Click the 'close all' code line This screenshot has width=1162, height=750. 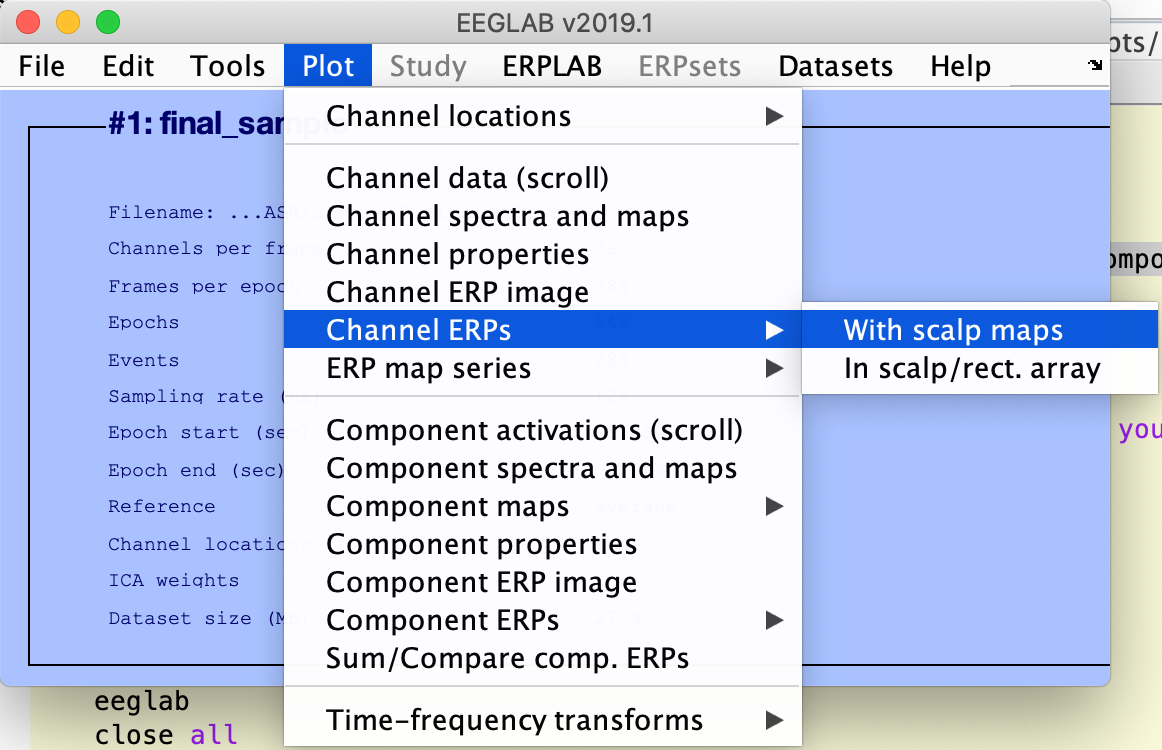[166, 734]
